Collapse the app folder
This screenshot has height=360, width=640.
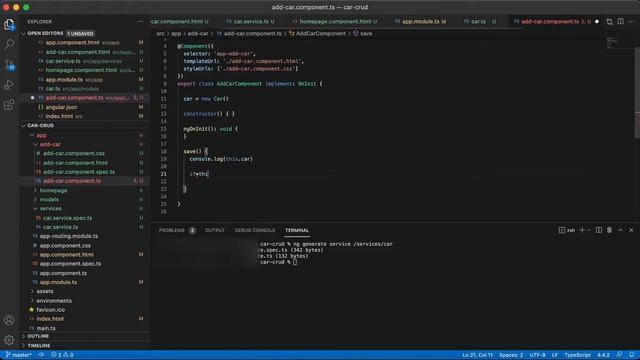click(41, 135)
